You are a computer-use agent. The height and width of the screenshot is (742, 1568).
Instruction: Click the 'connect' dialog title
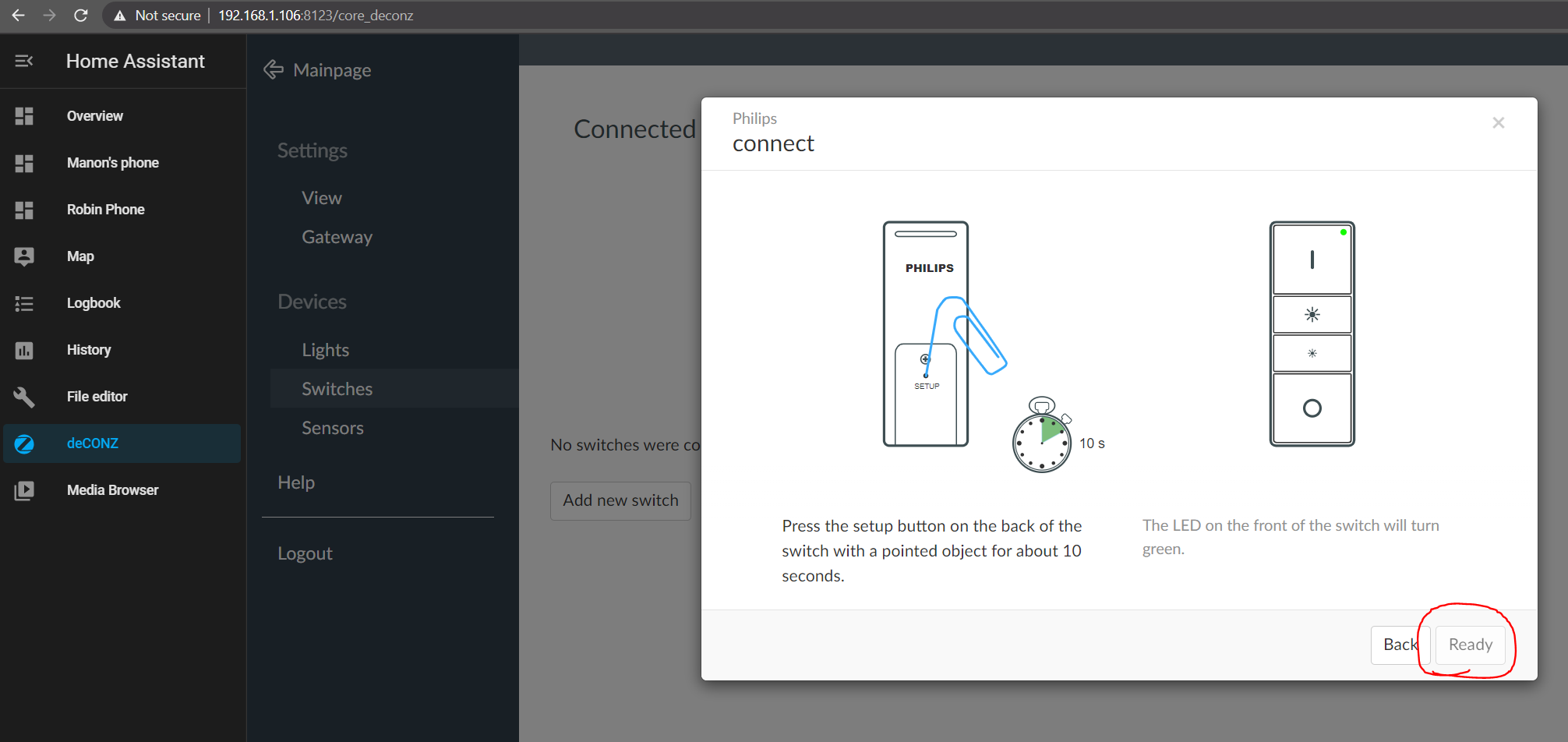click(773, 143)
